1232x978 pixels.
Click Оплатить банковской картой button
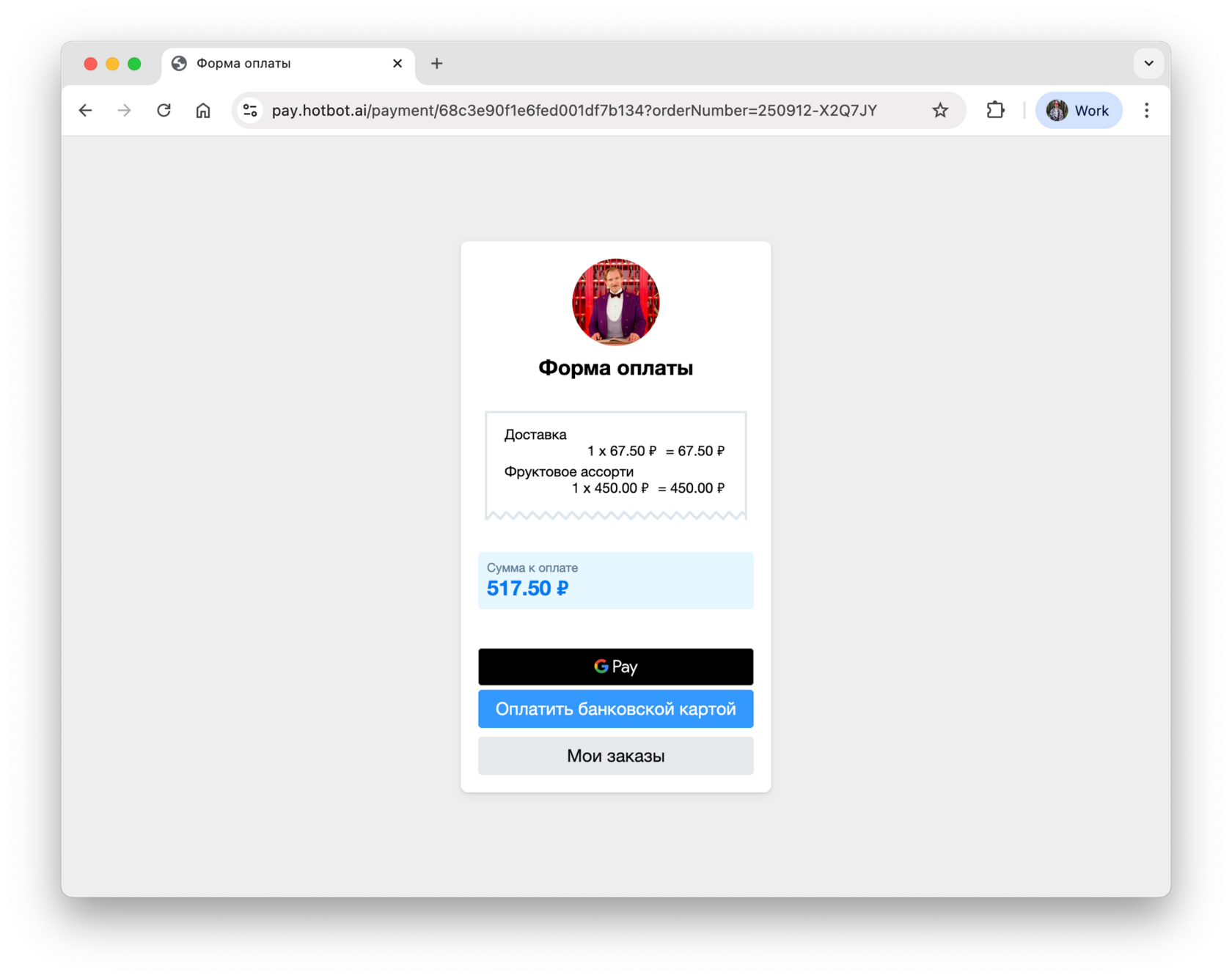[x=616, y=709]
